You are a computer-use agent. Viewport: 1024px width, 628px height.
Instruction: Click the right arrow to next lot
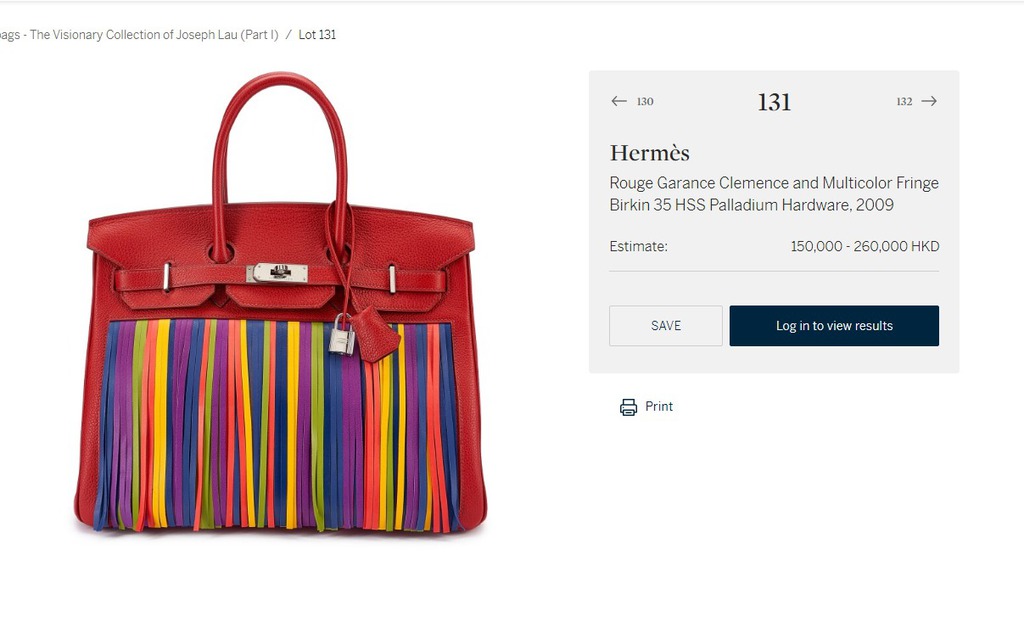pos(929,101)
